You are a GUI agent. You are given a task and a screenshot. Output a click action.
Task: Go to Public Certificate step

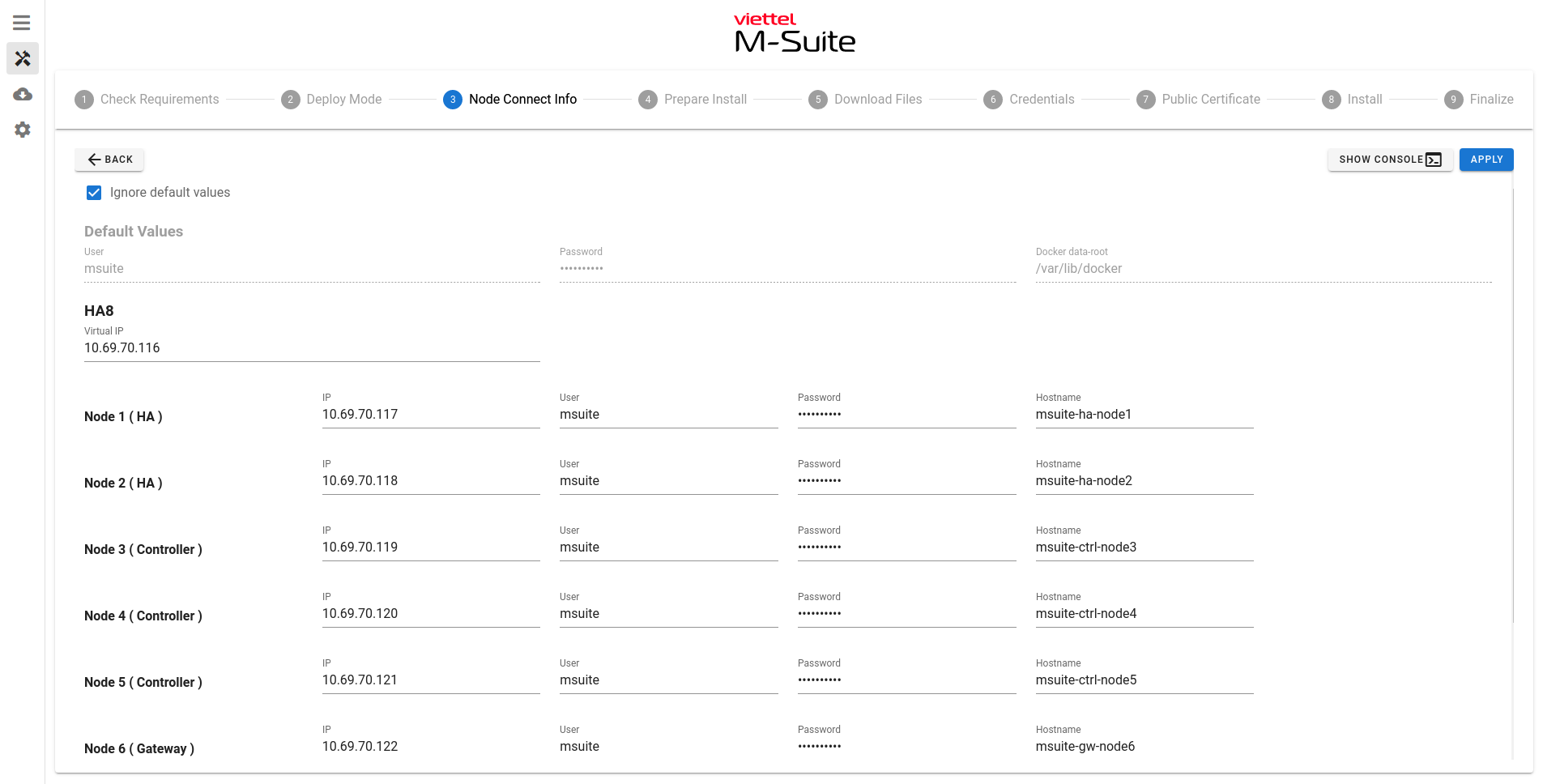pyautogui.click(x=1211, y=100)
